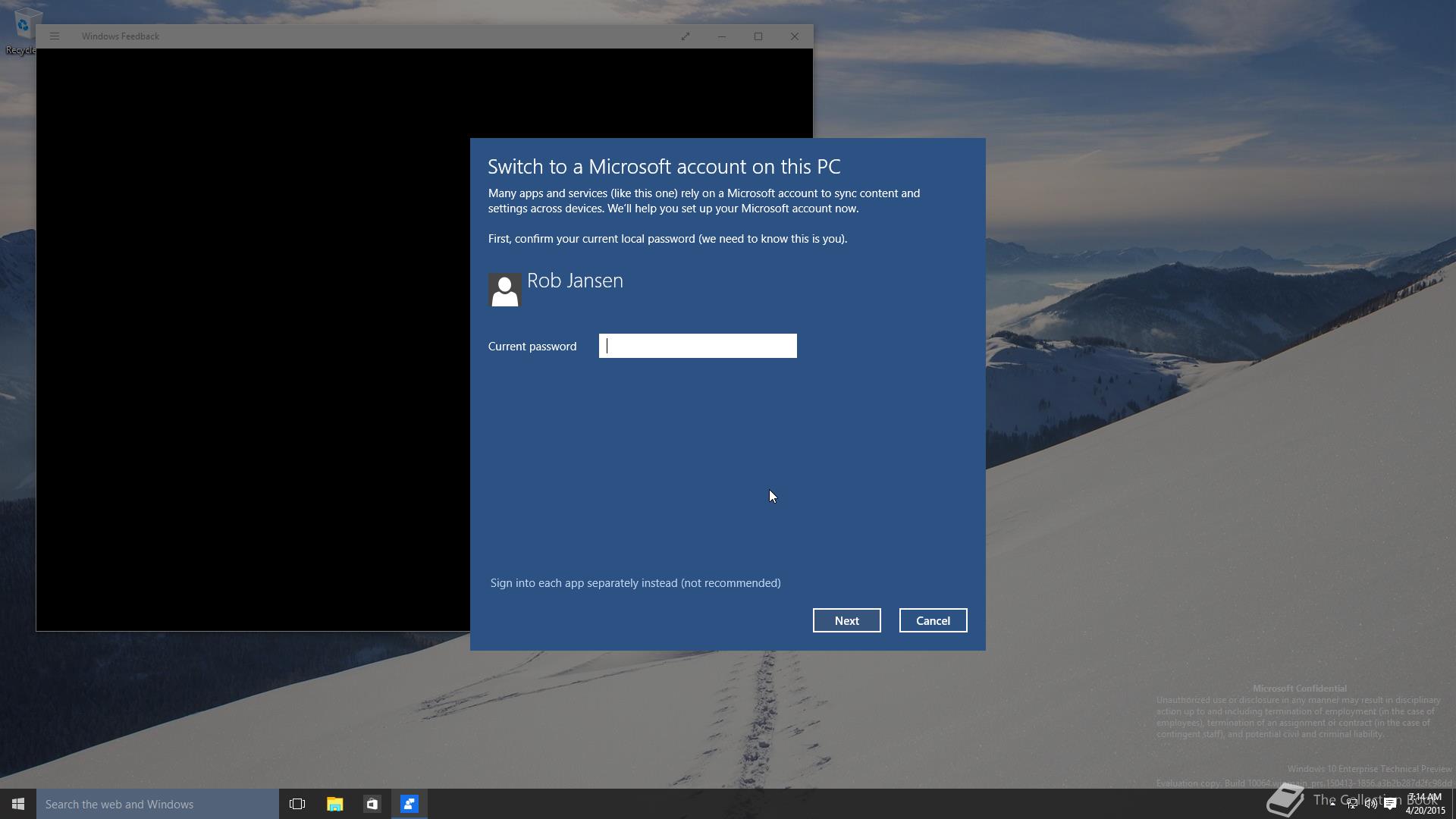Open Task View from the taskbar
The image size is (1456, 819).
click(x=297, y=804)
